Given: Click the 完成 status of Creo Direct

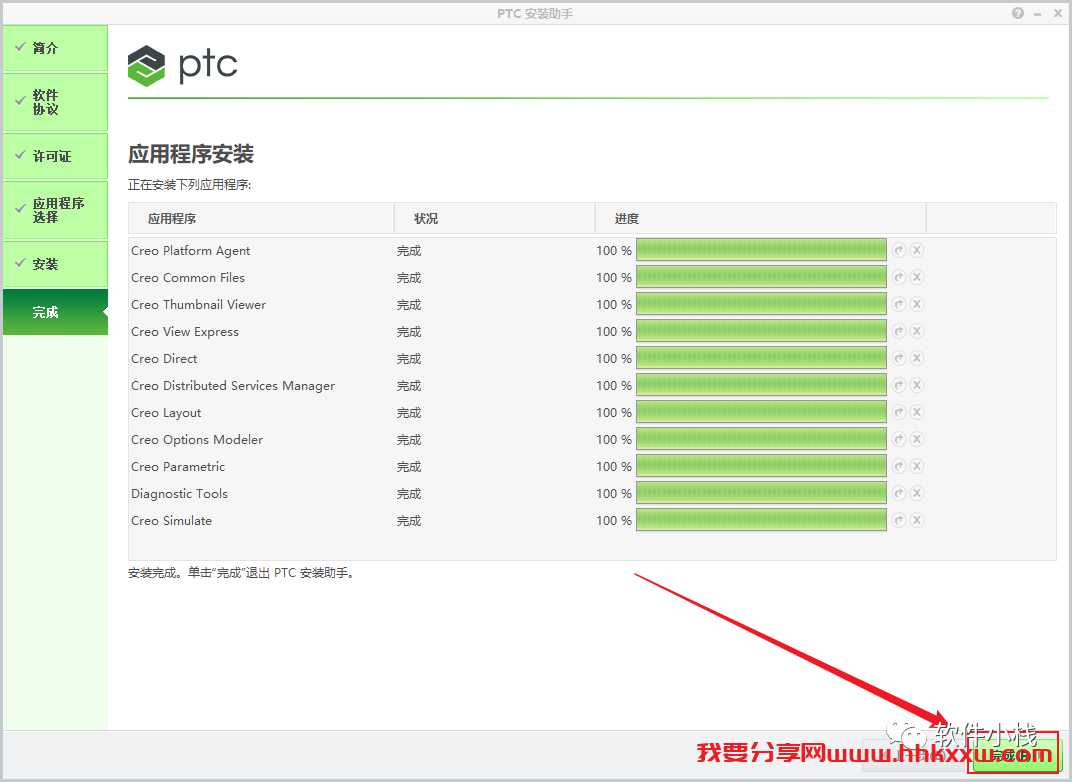Looking at the screenshot, I should (409, 359).
